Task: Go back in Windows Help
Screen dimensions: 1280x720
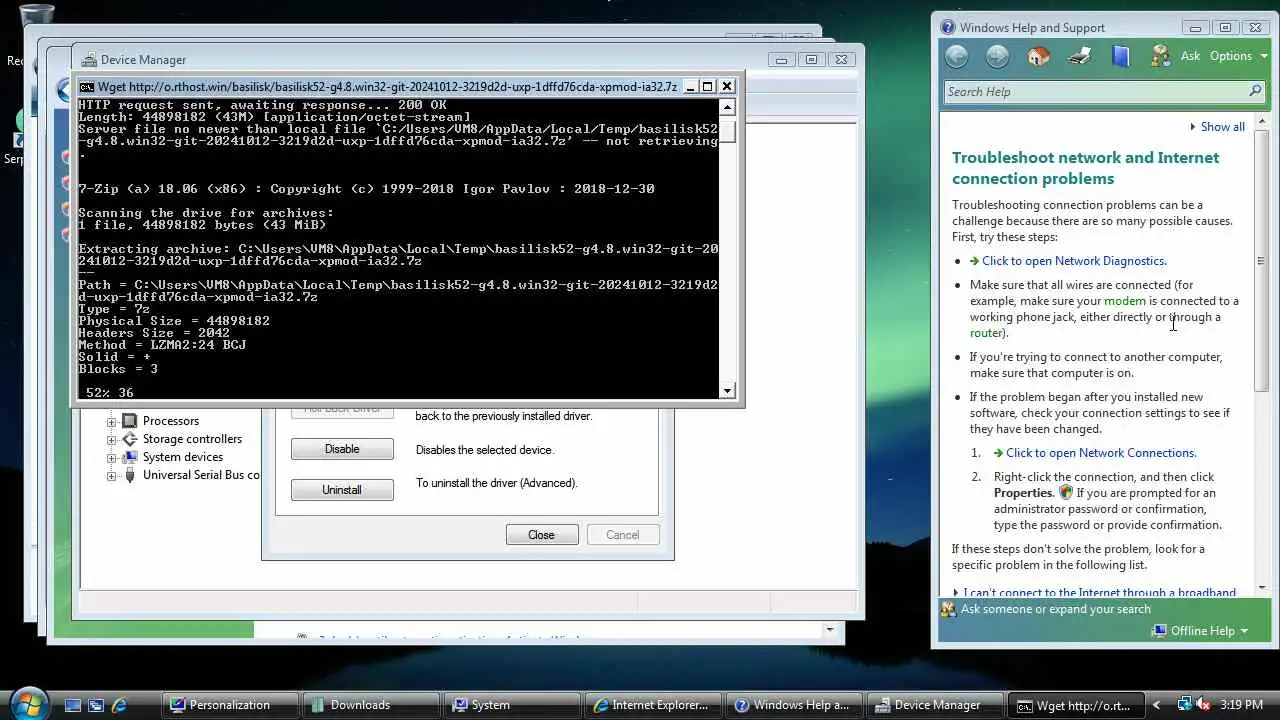Action: [957, 56]
